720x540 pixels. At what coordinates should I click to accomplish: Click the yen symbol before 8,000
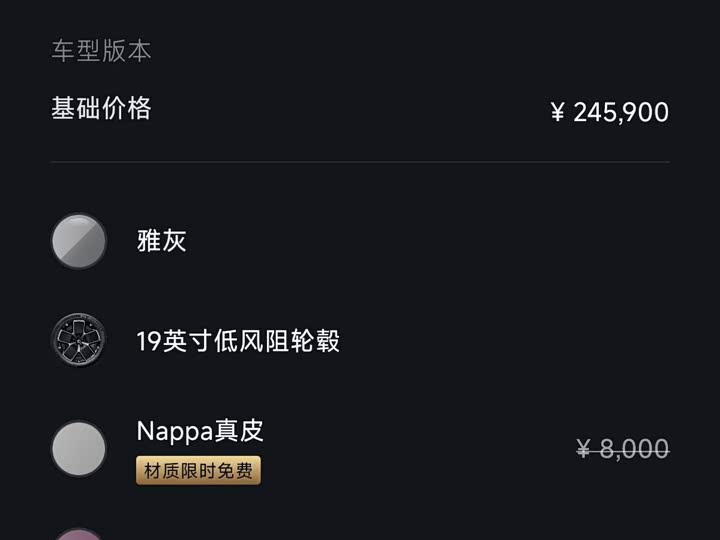(x=584, y=450)
